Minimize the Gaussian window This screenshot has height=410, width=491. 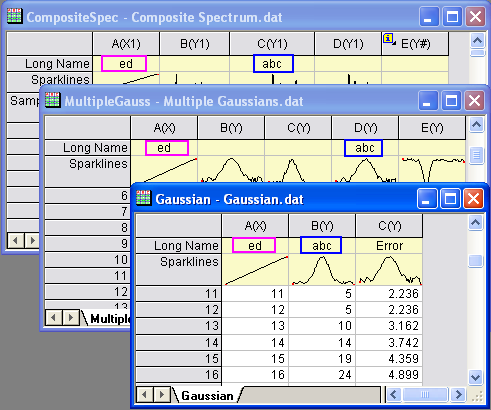(427, 199)
